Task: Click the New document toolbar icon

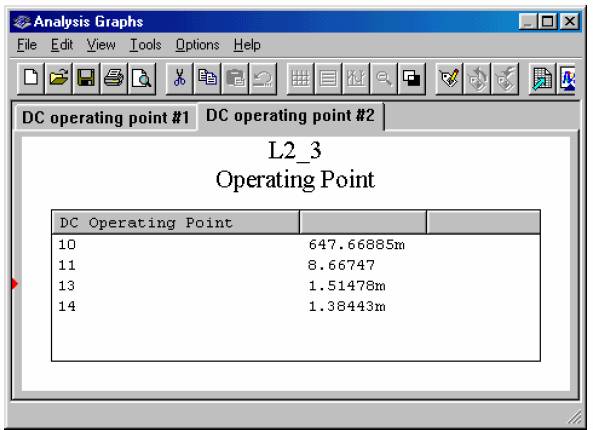Action: point(31,79)
